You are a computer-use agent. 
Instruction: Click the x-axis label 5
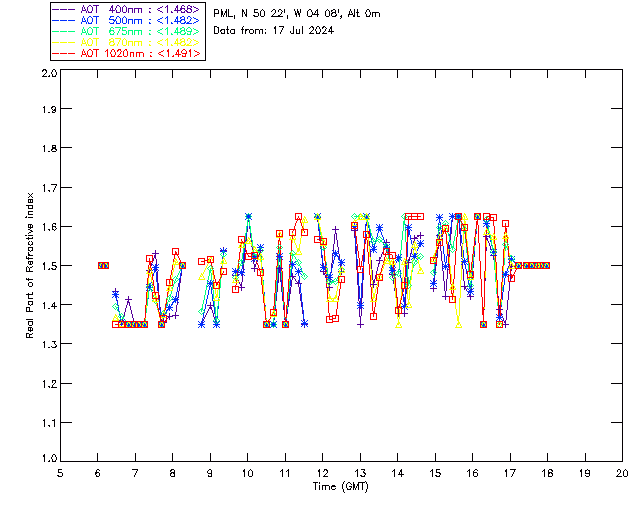60,473
